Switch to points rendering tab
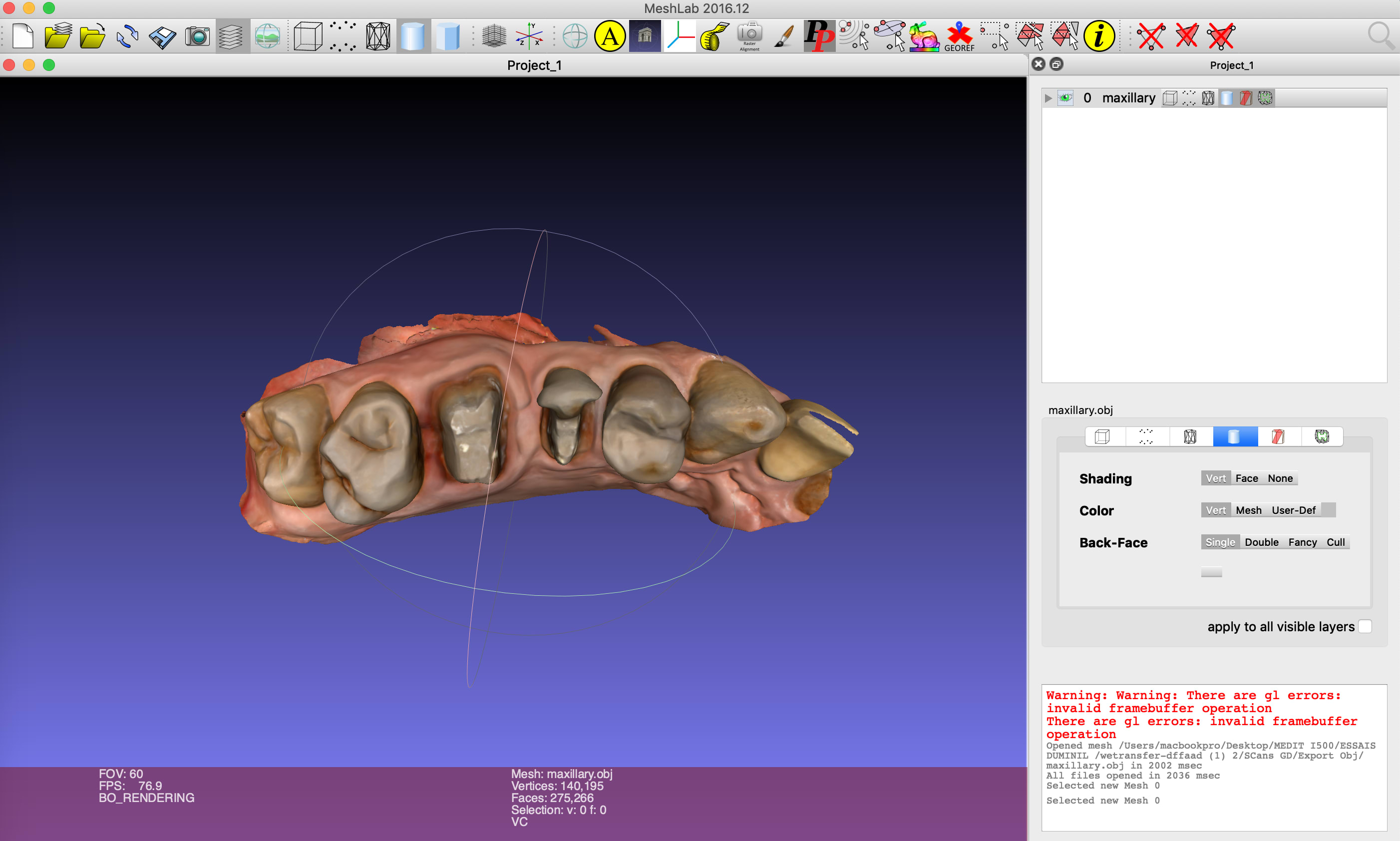The image size is (1400, 841). (1145, 436)
